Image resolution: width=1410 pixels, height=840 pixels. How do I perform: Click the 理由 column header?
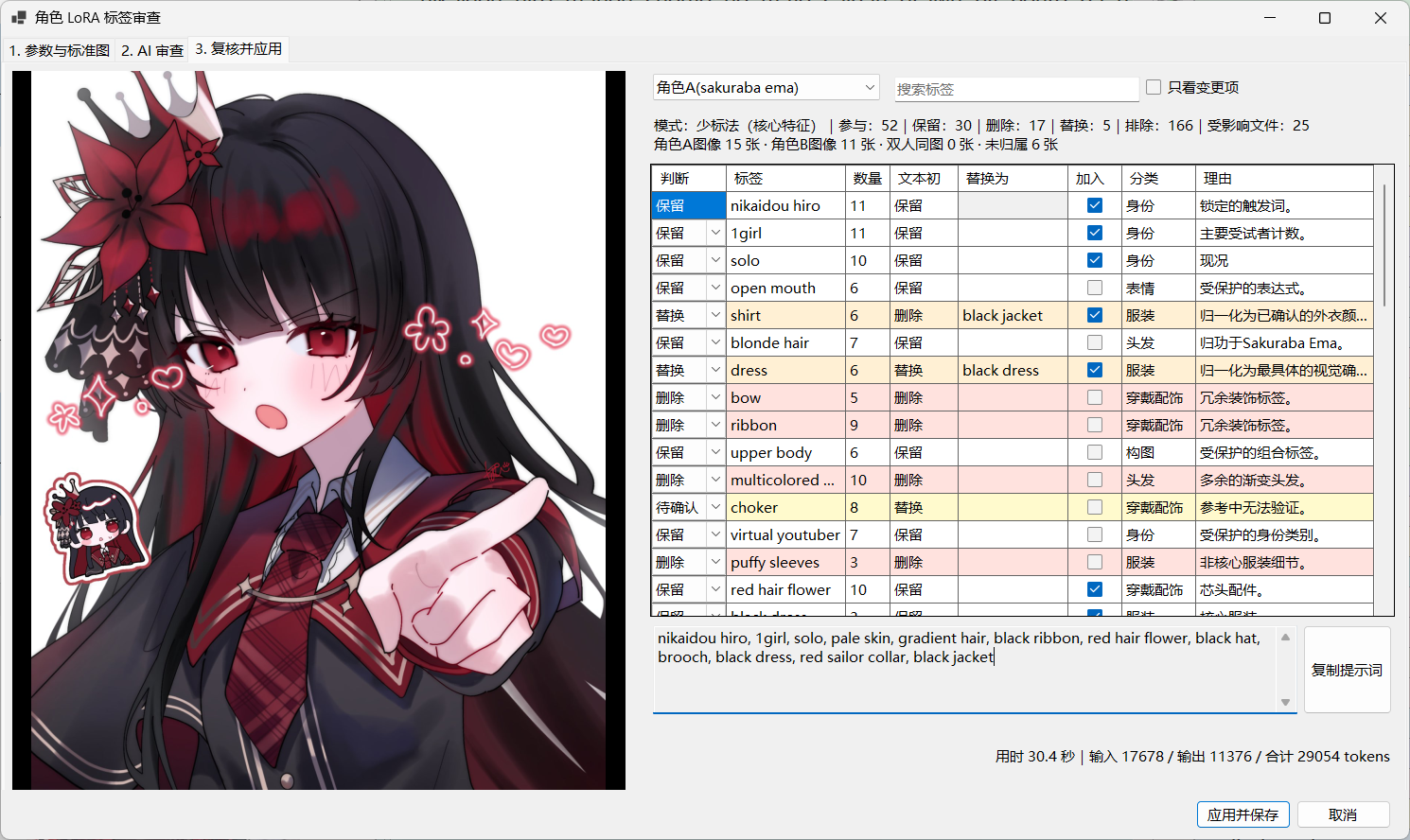tap(1284, 178)
